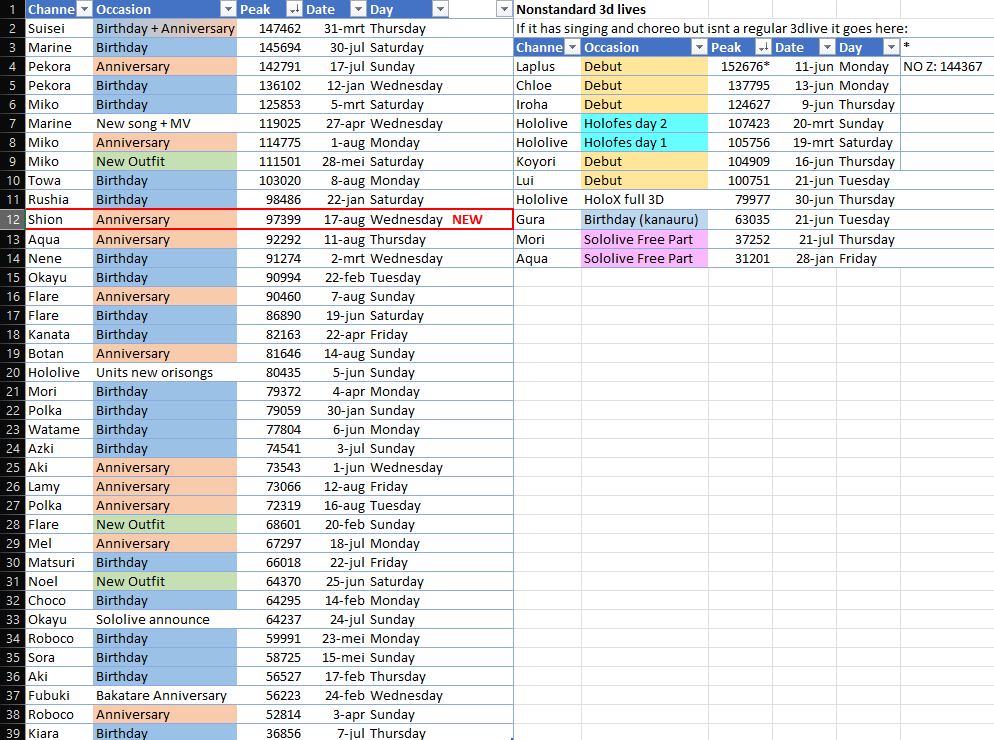Open the Nonstandard table's Date filter dropdown
994x740 pixels.
[x=827, y=47]
